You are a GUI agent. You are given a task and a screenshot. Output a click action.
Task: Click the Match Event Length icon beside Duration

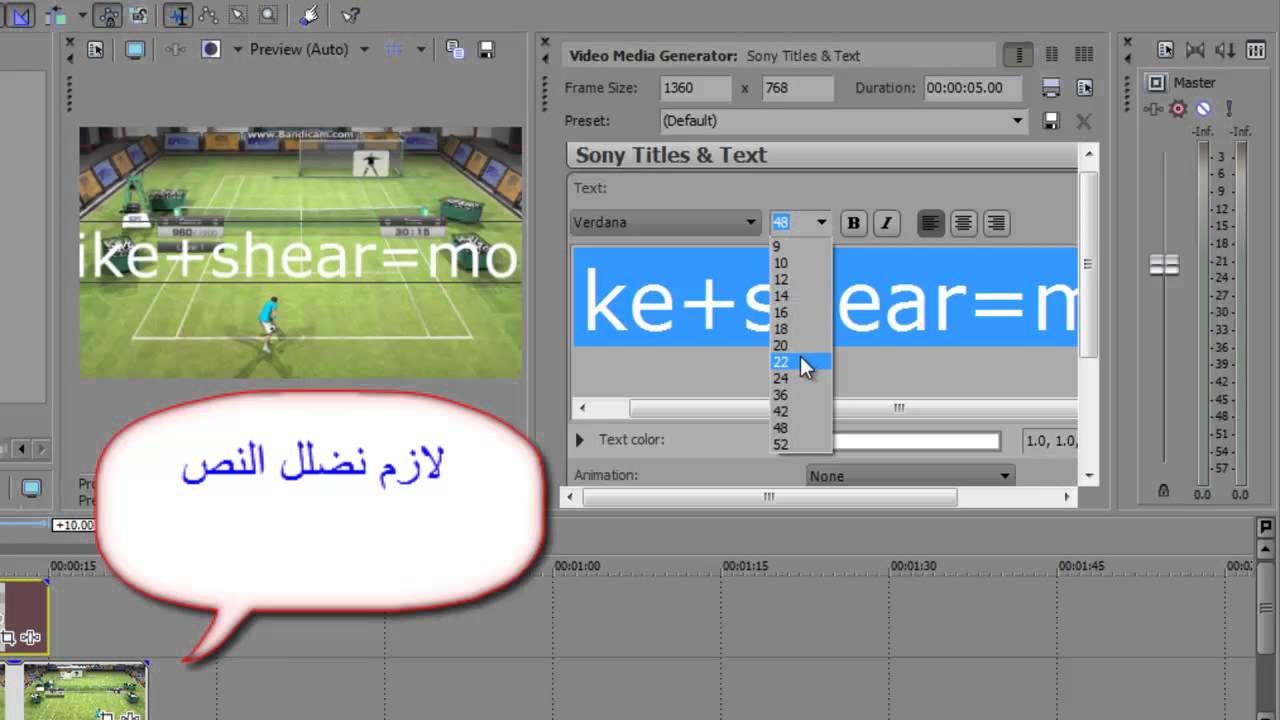1051,88
